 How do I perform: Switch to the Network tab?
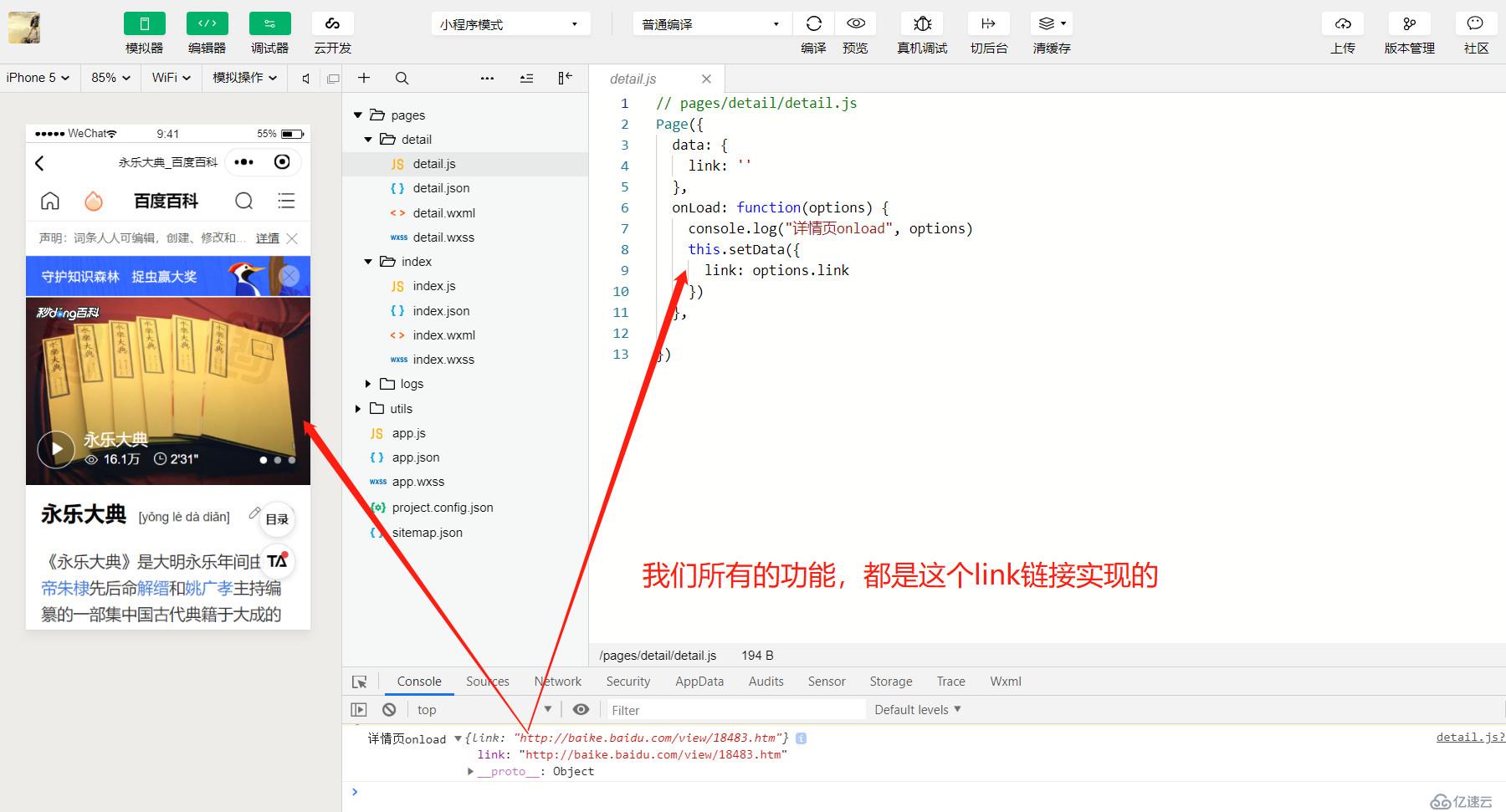(557, 682)
